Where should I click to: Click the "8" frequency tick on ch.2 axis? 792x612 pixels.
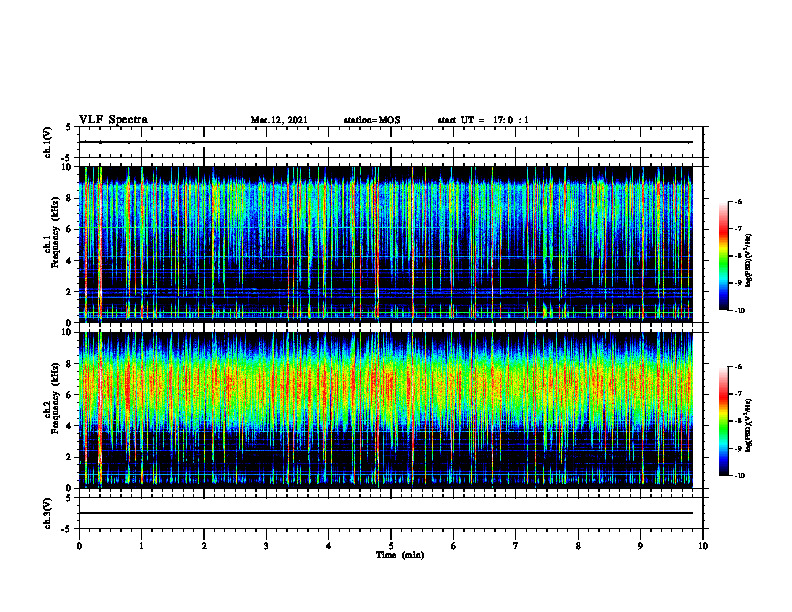tap(71, 364)
